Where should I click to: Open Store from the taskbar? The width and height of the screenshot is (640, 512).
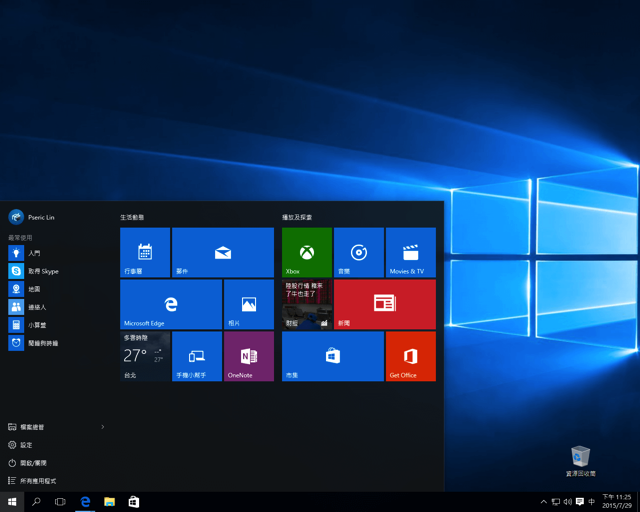pyautogui.click(x=134, y=502)
